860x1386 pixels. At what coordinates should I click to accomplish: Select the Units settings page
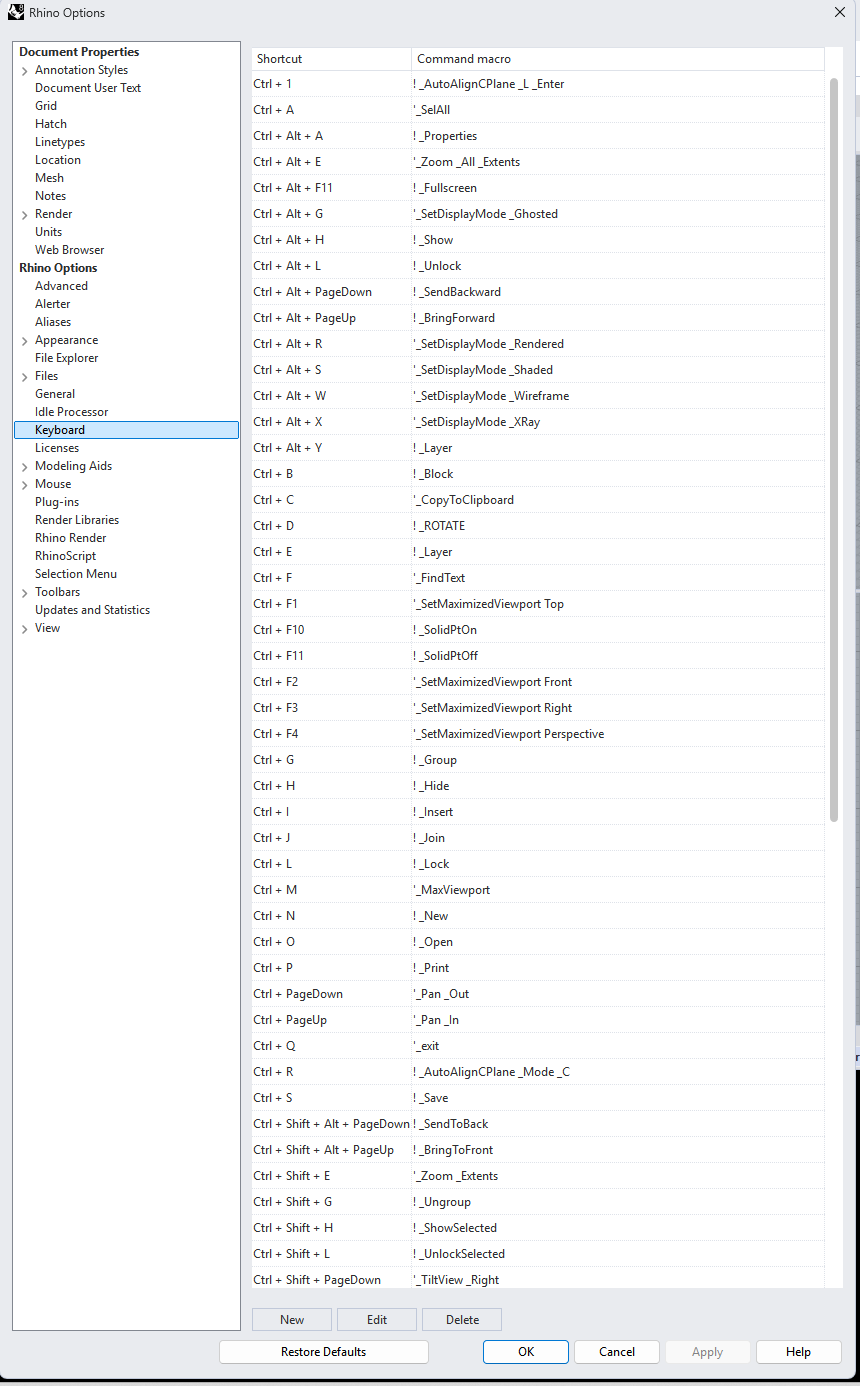pos(48,232)
